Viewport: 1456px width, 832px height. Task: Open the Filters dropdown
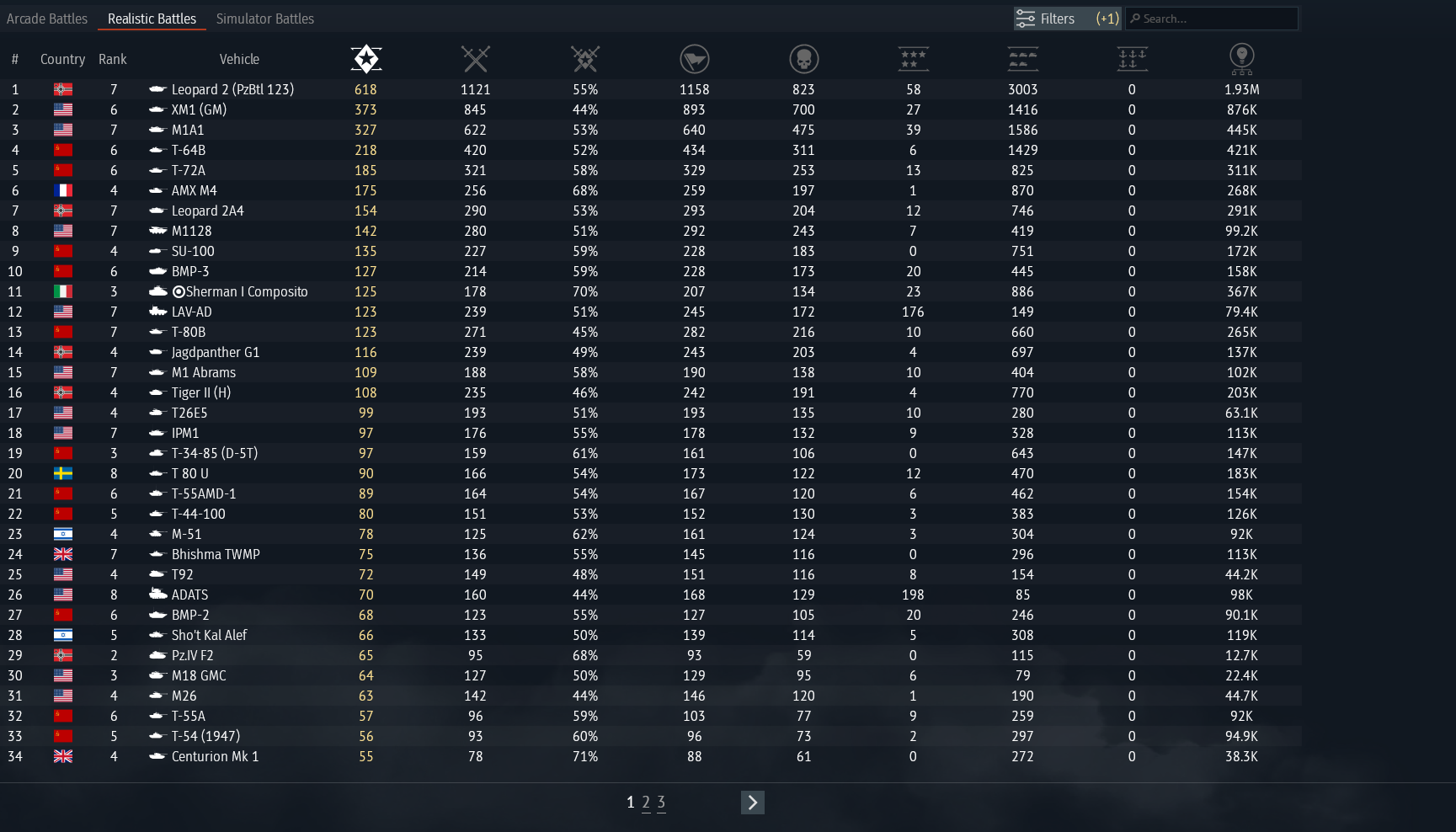point(1066,19)
